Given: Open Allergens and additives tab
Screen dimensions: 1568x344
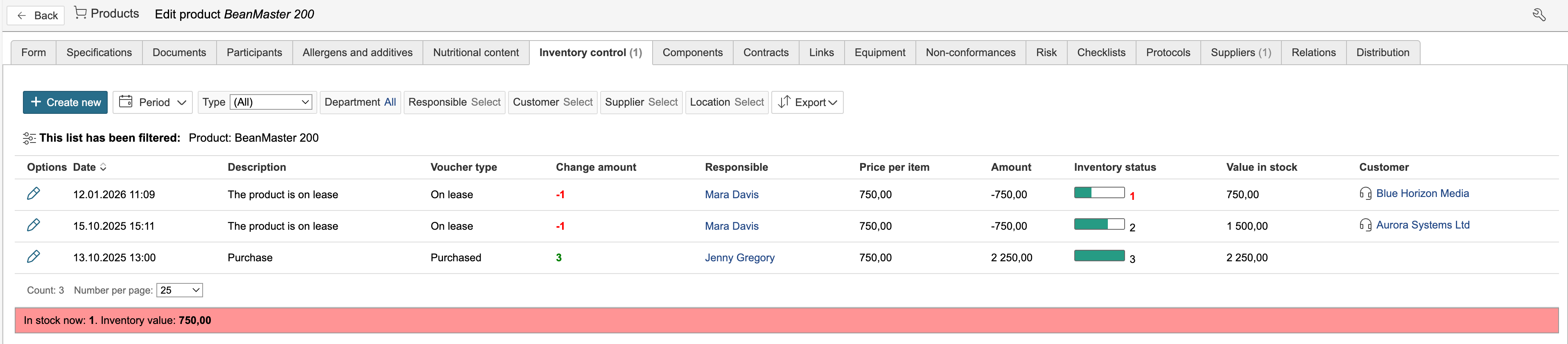Looking at the screenshot, I should (358, 52).
